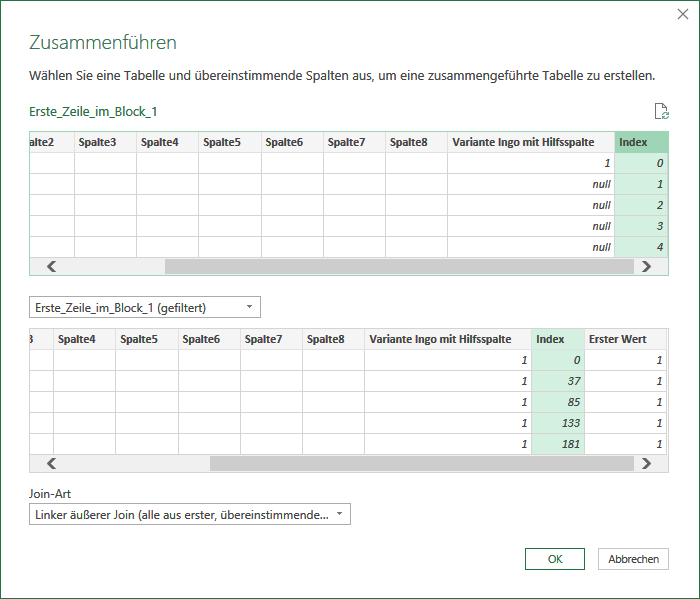Click the Erste_Zeile_im_Block_1 table title
This screenshot has width=700, height=599.
[93, 112]
